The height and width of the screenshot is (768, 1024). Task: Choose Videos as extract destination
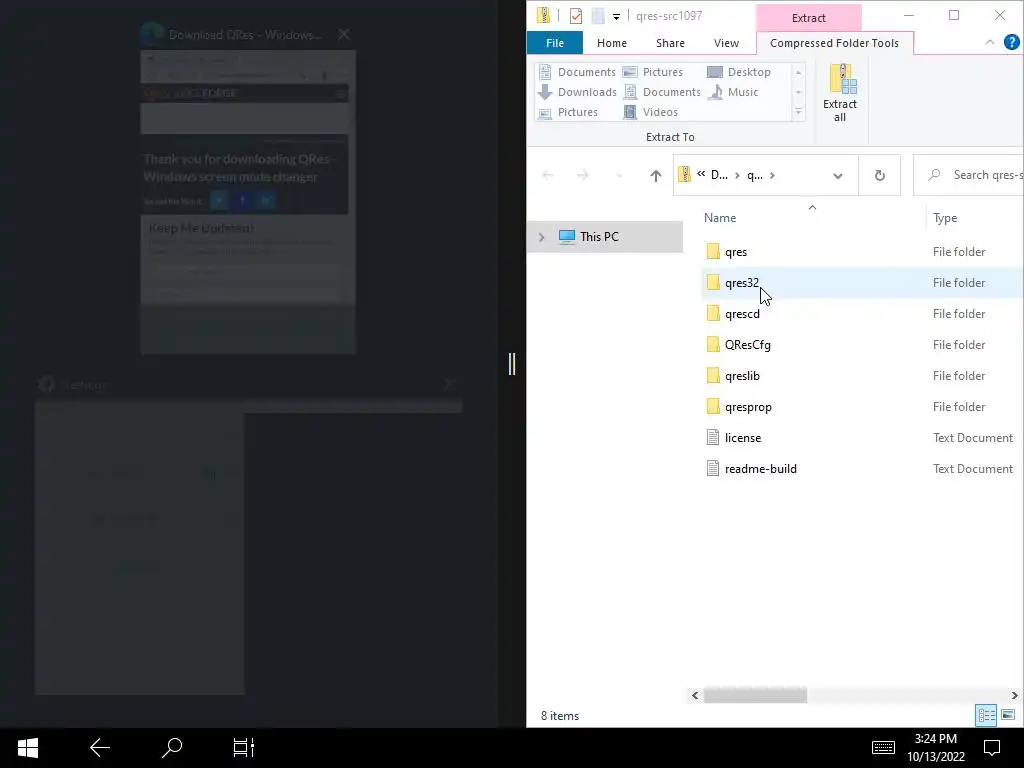click(x=650, y=112)
